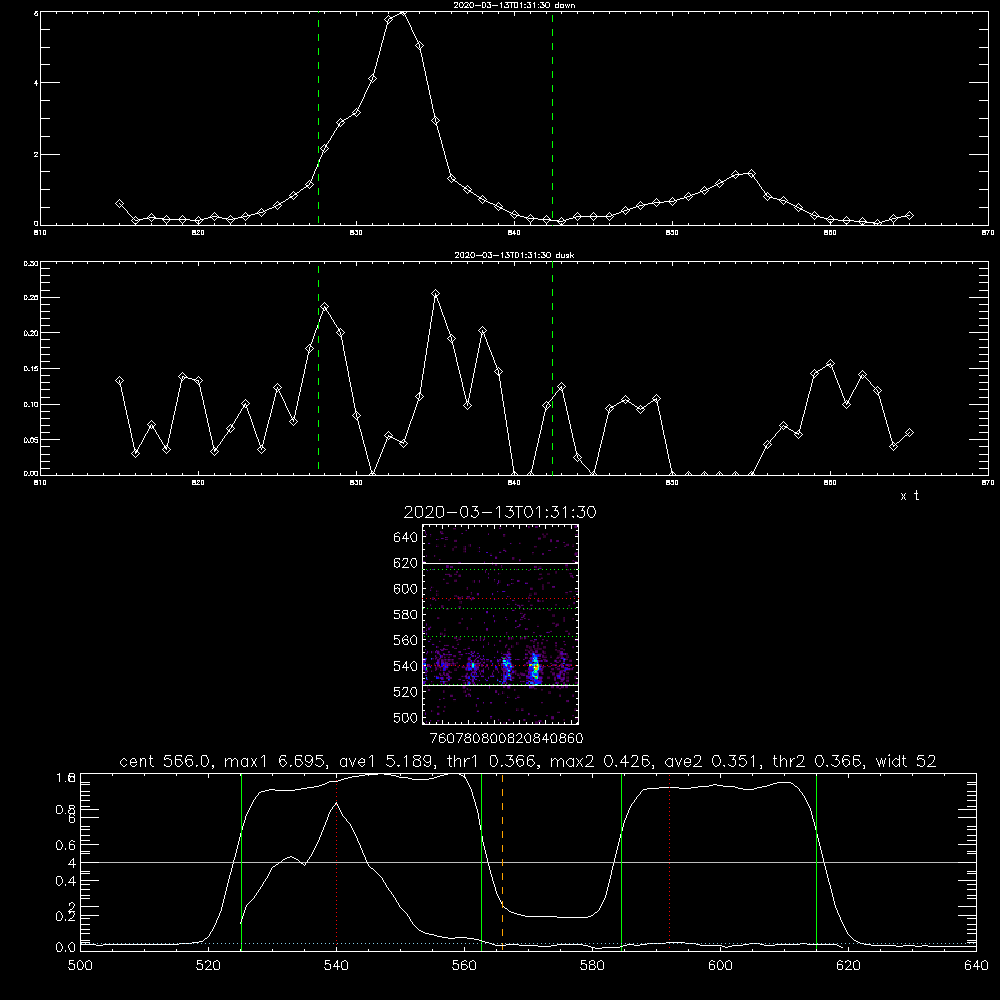Click the 0.6 label on bottom plot y-axis
This screenshot has height=1000, width=1000.
pyautogui.click(x=66, y=846)
